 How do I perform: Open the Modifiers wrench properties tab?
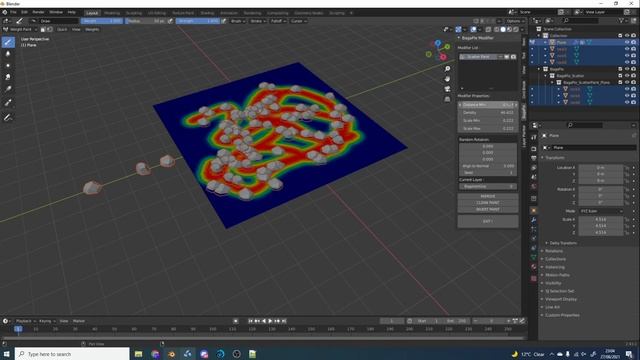534,220
